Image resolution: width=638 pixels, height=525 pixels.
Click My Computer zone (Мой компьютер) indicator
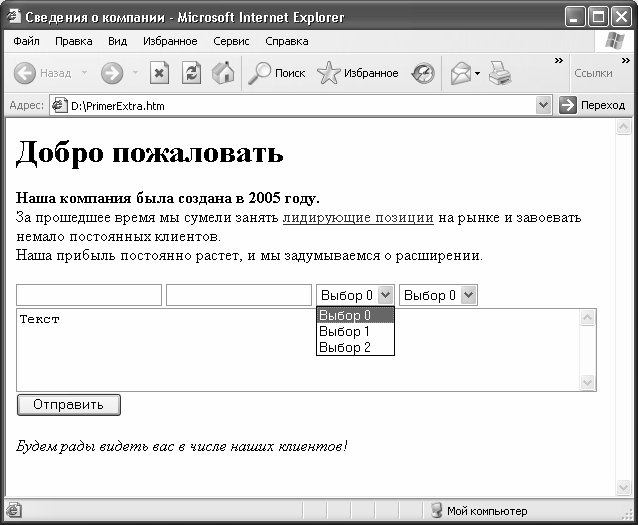[479, 511]
